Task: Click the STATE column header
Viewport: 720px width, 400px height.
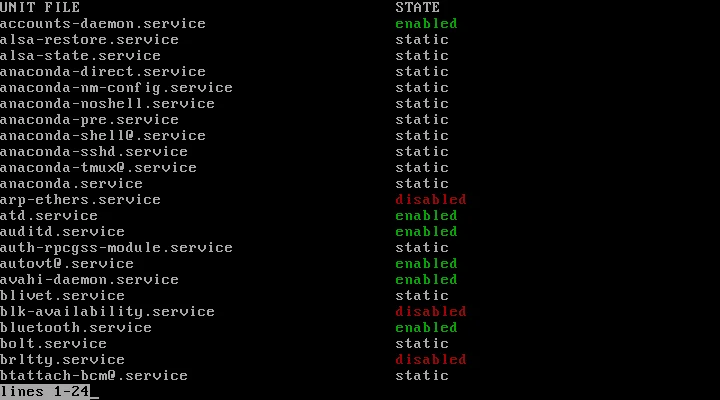Action: point(417,8)
